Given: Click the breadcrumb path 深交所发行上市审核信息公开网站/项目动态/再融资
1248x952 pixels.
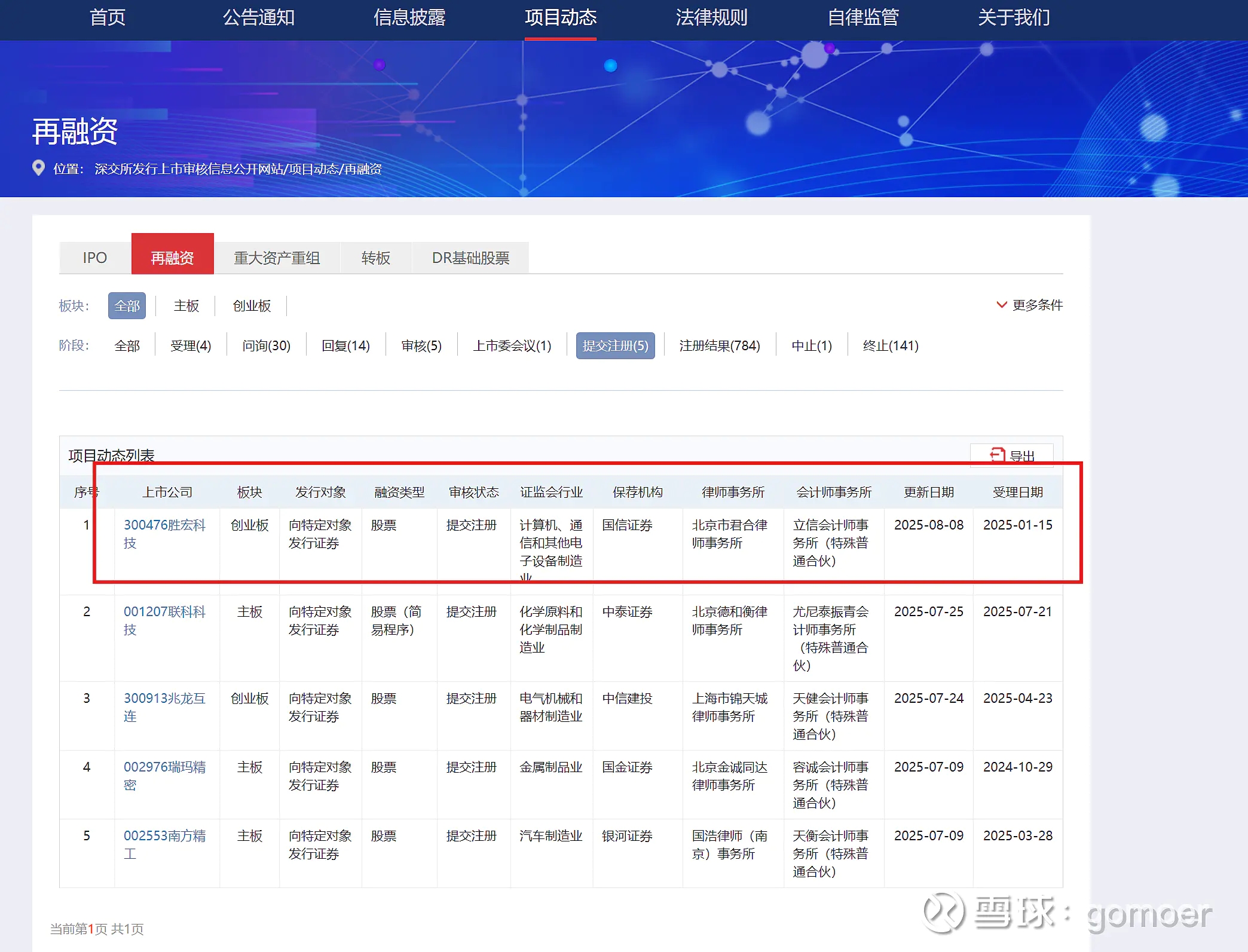Looking at the screenshot, I should click(238, 169).
